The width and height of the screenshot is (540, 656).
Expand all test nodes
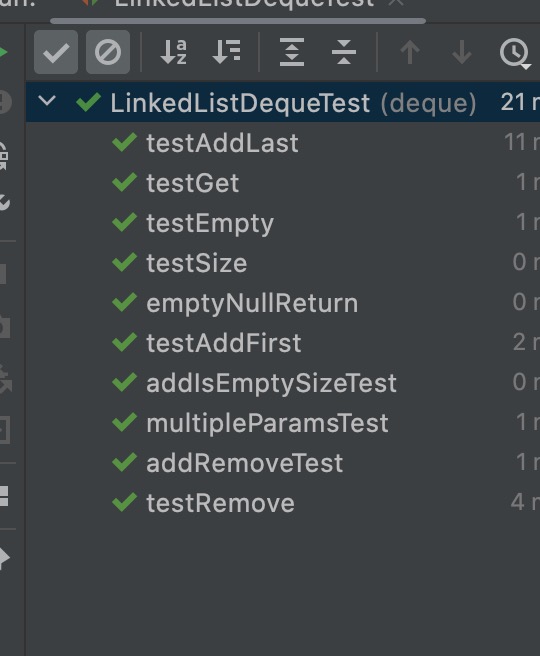292,52
